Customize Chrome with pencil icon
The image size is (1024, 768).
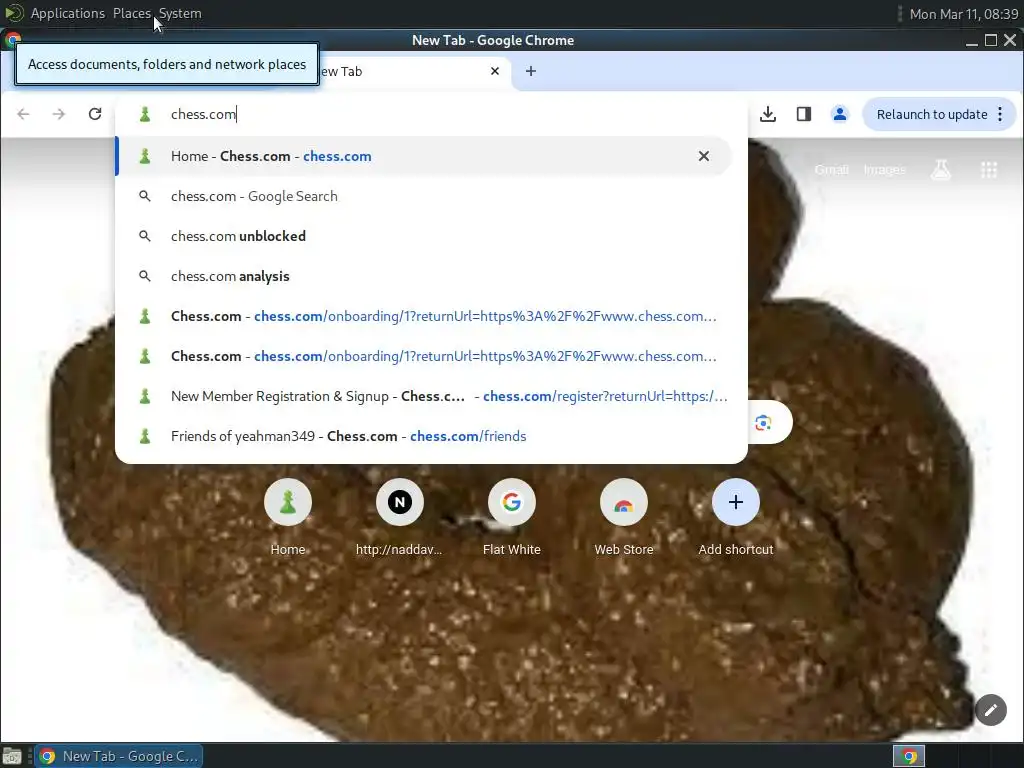point(991,710)
